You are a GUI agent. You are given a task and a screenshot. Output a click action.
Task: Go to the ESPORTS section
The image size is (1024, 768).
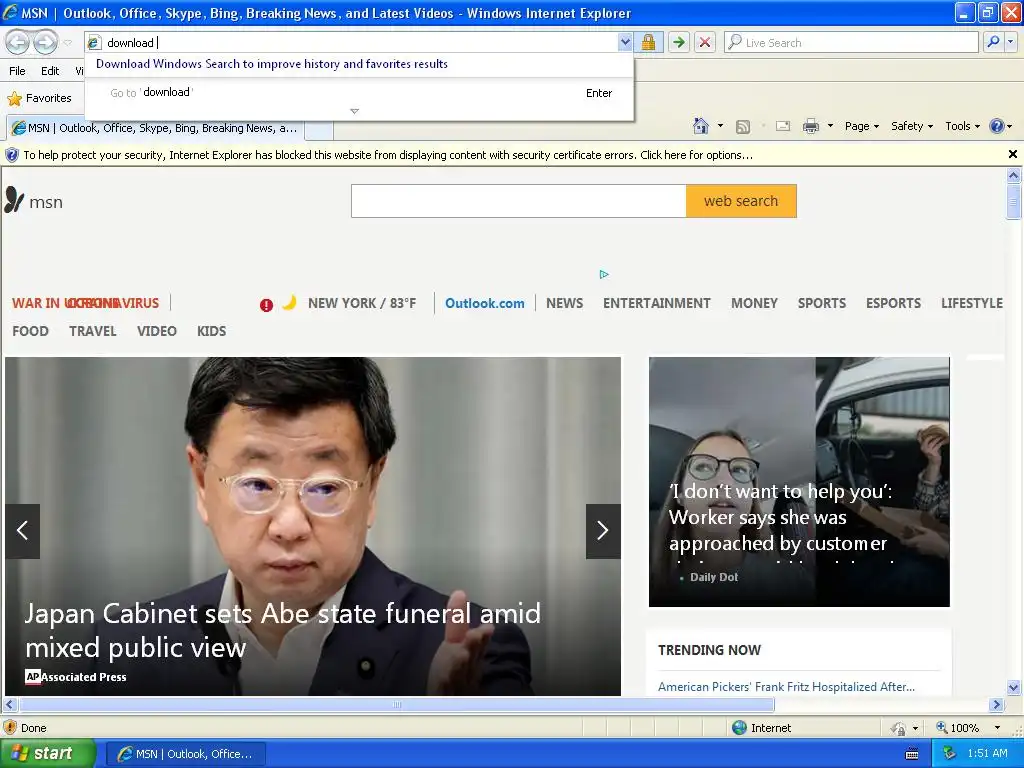(x=893, y=303)
